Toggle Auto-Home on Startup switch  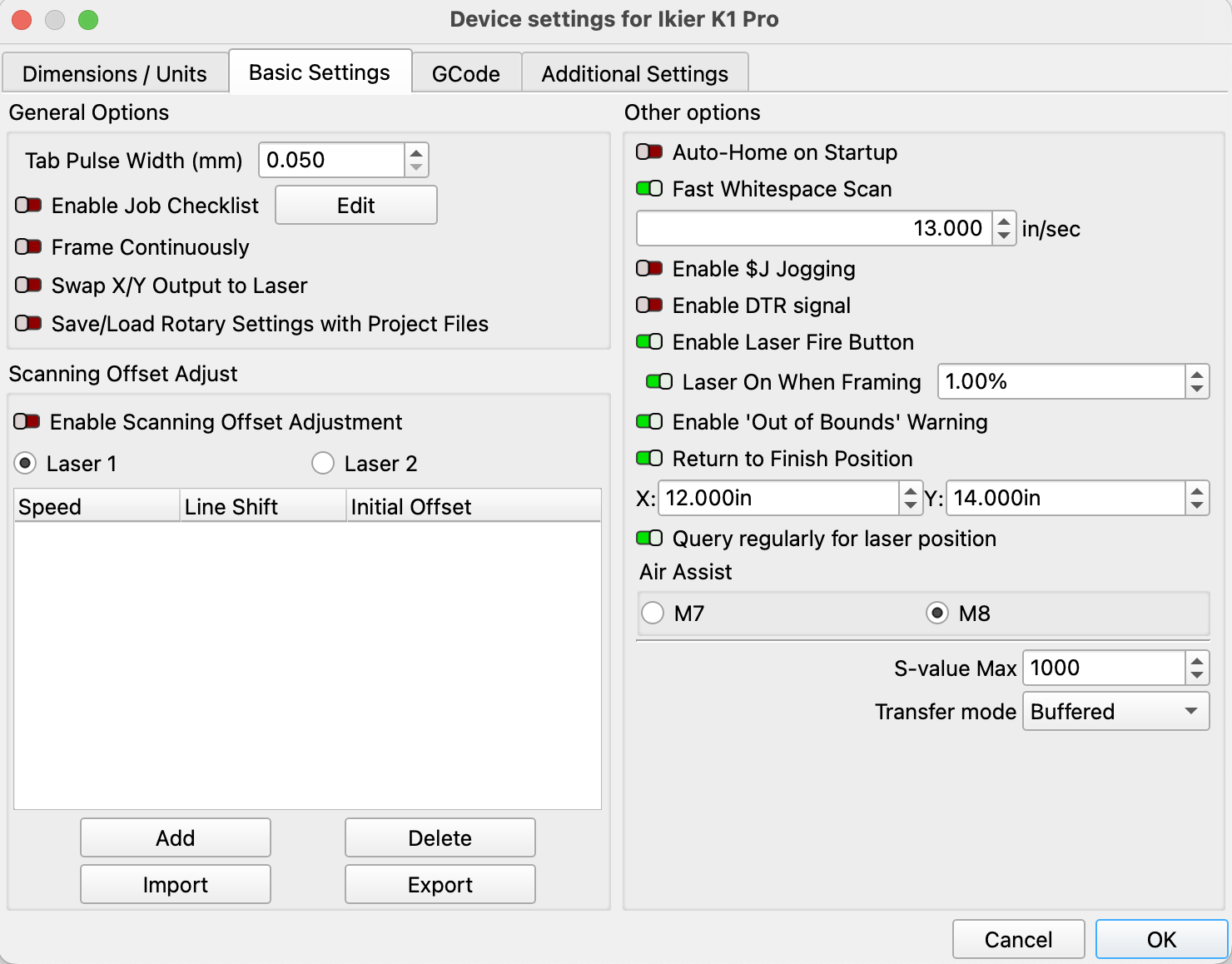pos(649,152)
